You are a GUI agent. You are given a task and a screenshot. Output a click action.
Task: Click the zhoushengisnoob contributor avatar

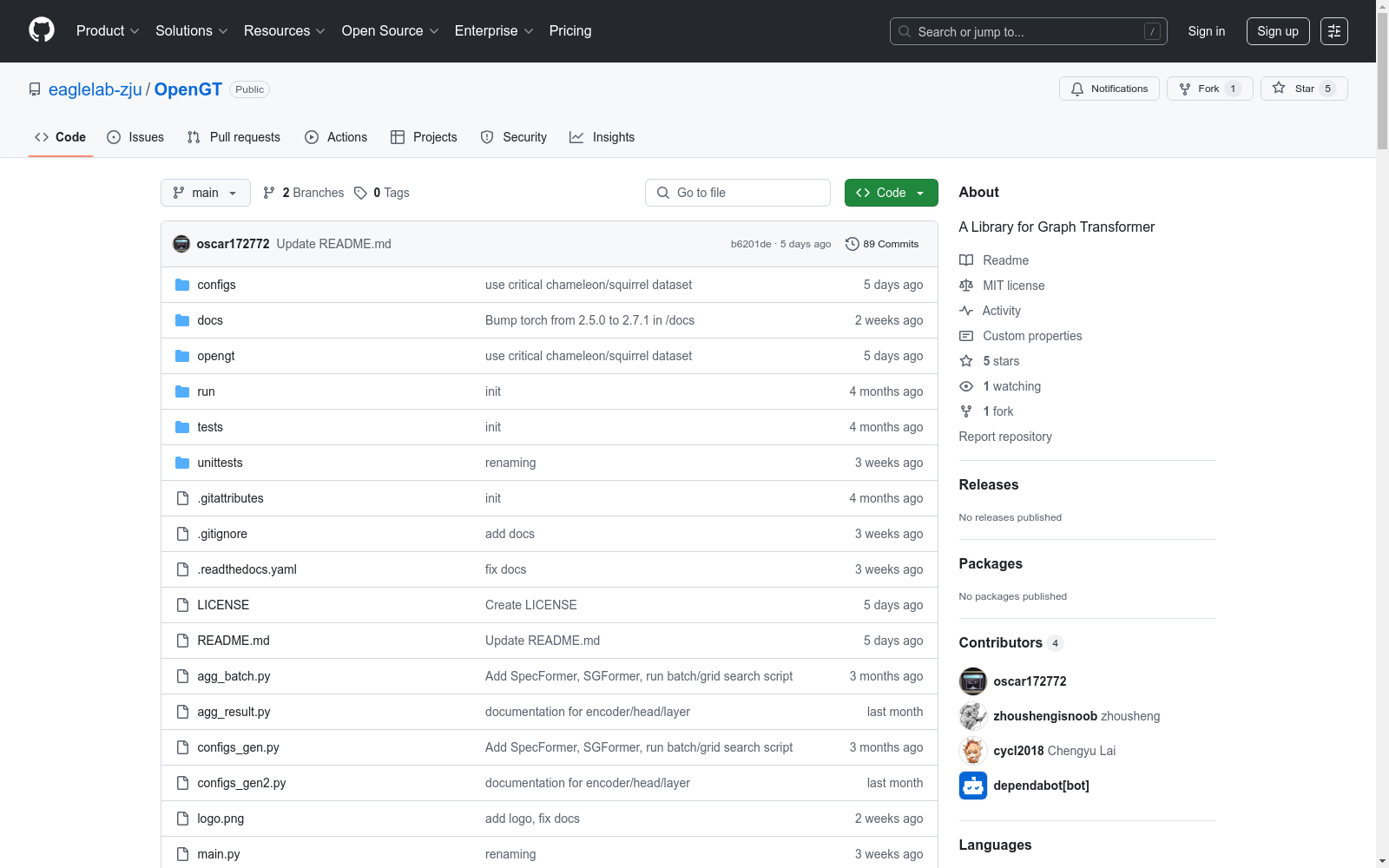click(x=973, y=716)
